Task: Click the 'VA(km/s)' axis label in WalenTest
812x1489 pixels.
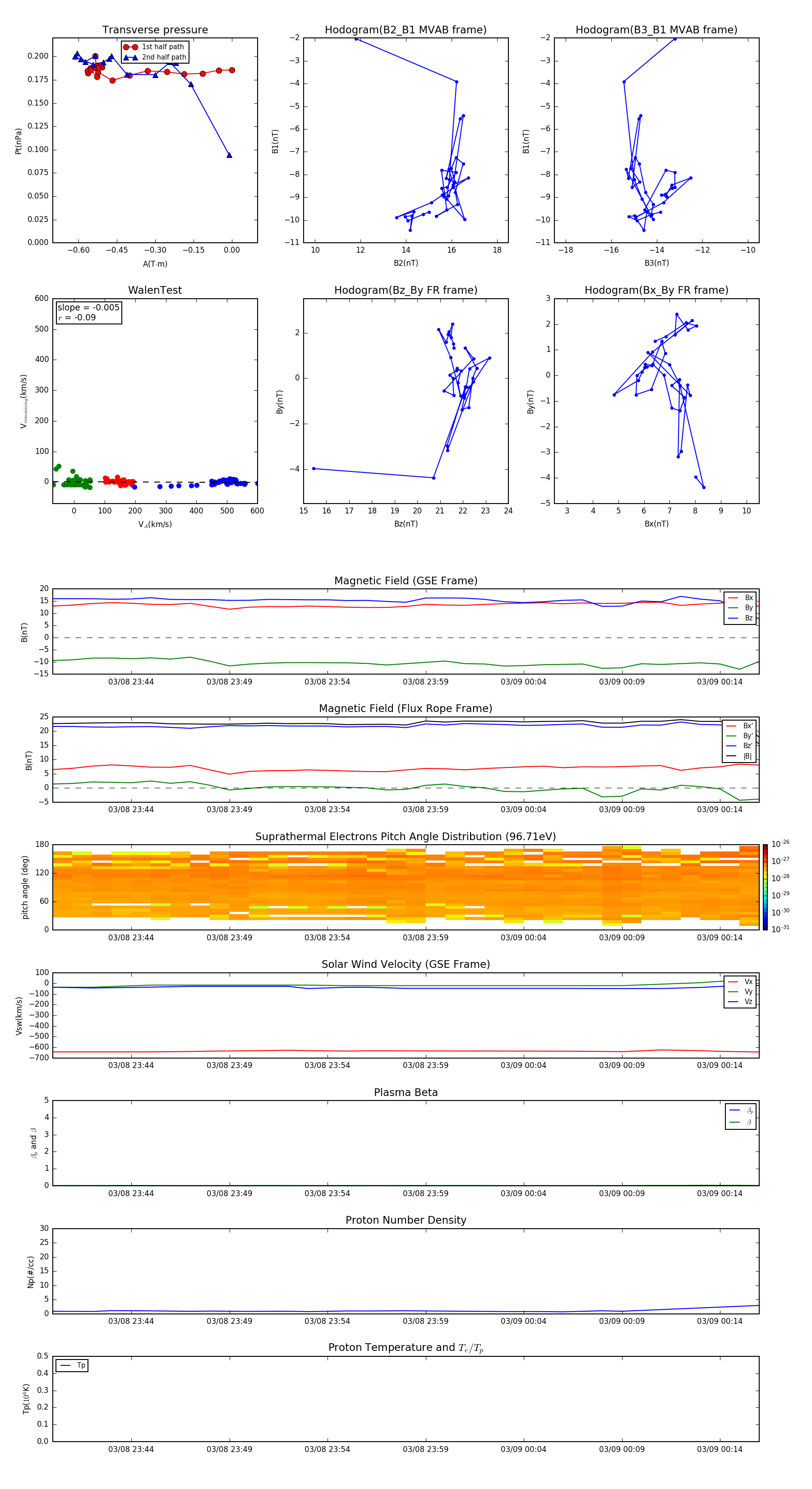Action: [x=155, y=524]
